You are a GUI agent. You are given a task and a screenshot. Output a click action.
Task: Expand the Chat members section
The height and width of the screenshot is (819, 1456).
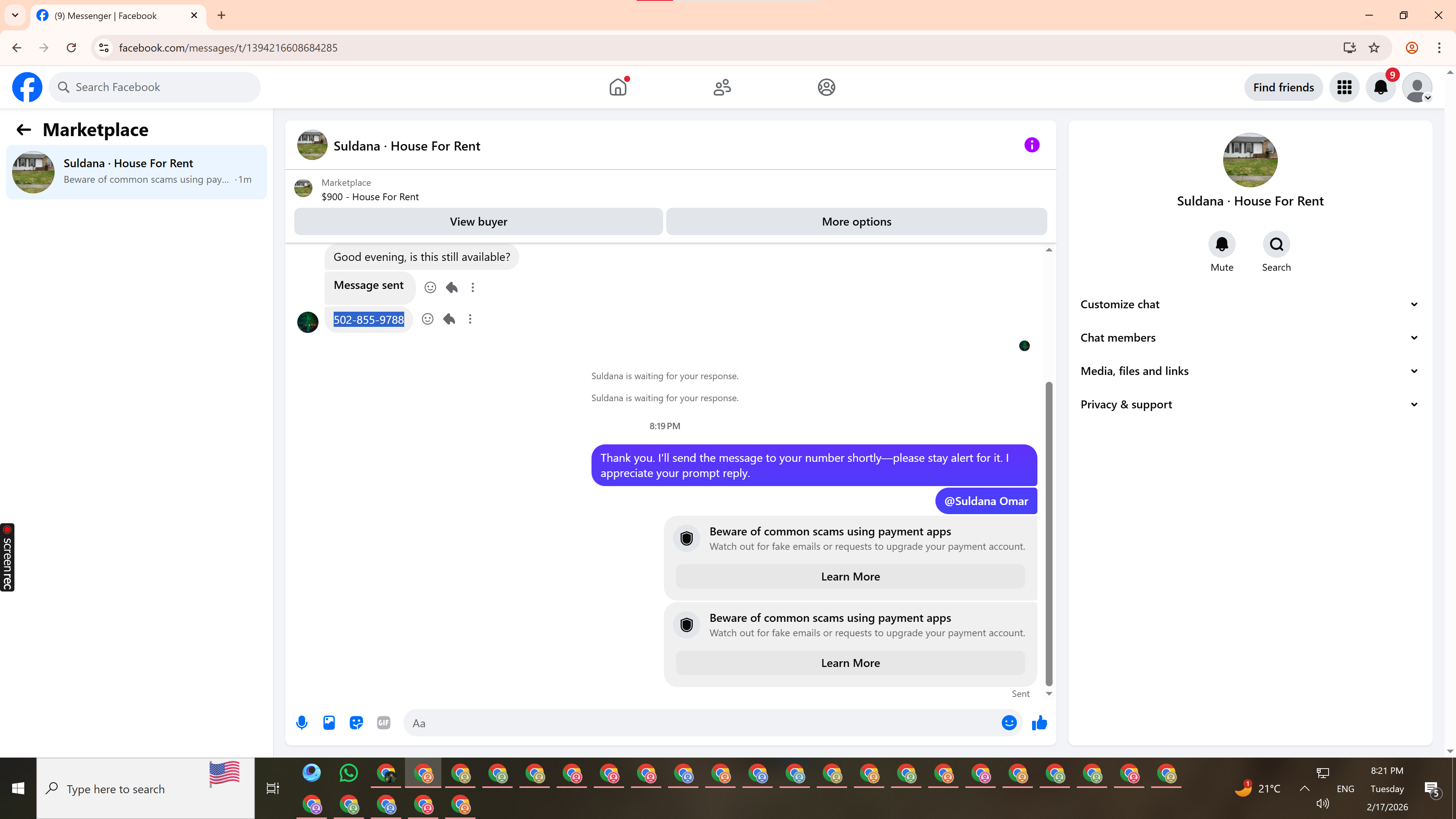(x=1249, y=338)
